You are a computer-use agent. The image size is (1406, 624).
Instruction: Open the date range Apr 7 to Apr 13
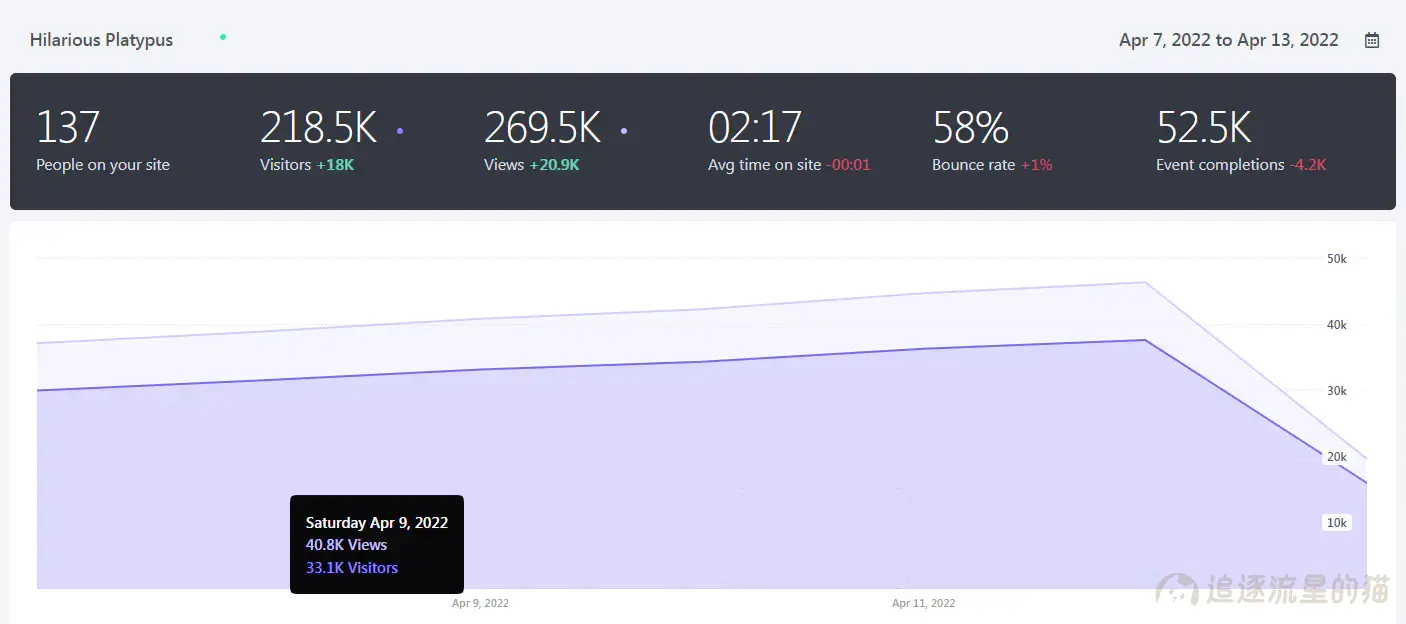(1228, 40)
